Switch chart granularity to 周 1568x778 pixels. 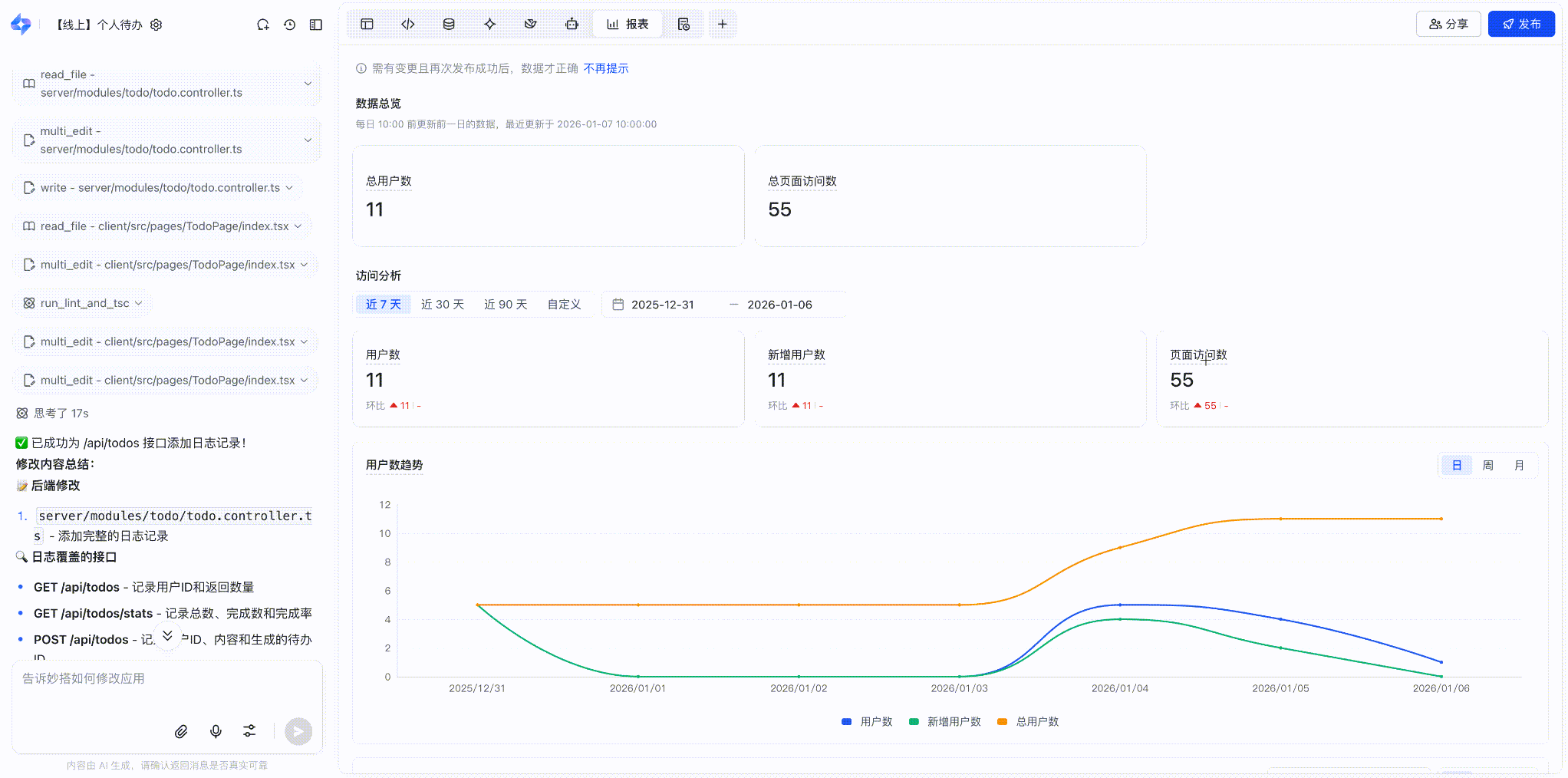coord(1487,465)
